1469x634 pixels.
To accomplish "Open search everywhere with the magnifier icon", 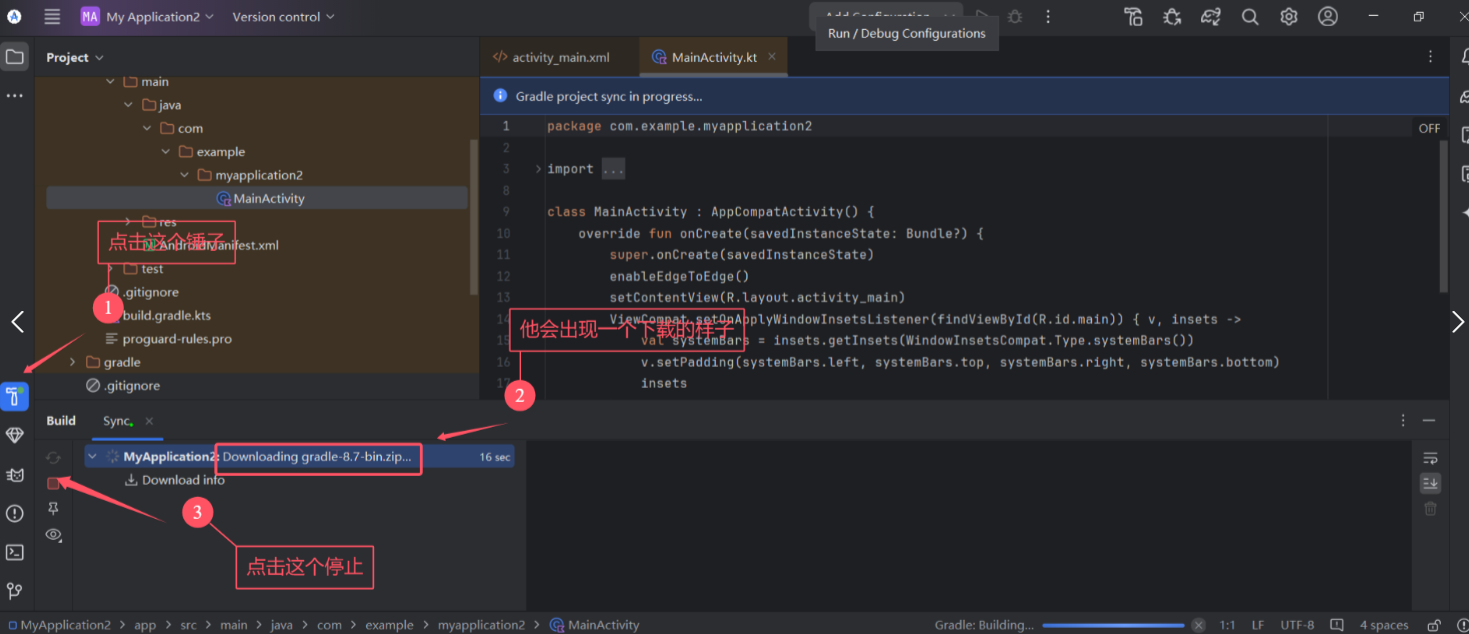I will [x=1250, y=17].
